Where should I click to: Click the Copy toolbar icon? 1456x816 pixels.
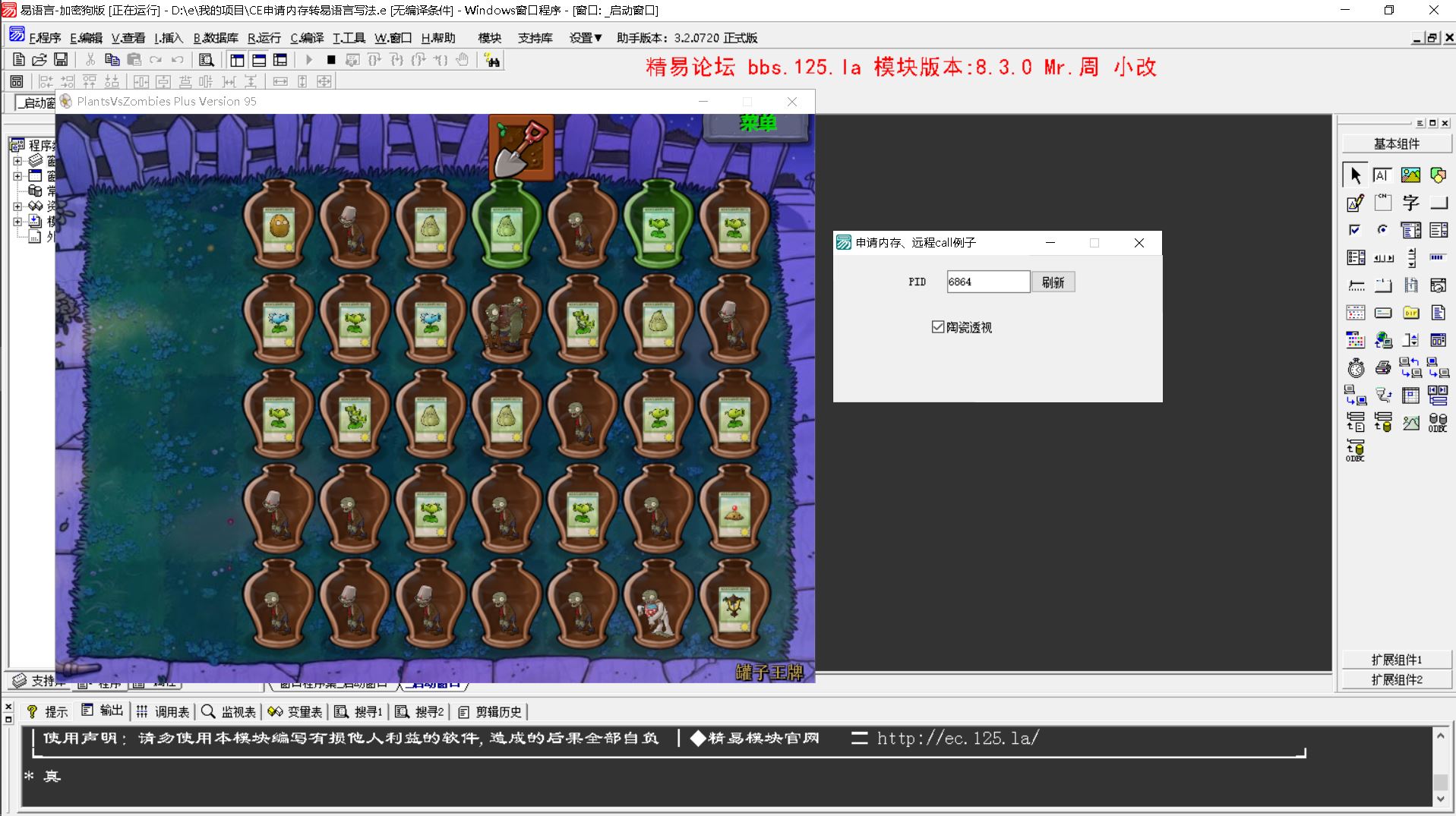[112, 59]
